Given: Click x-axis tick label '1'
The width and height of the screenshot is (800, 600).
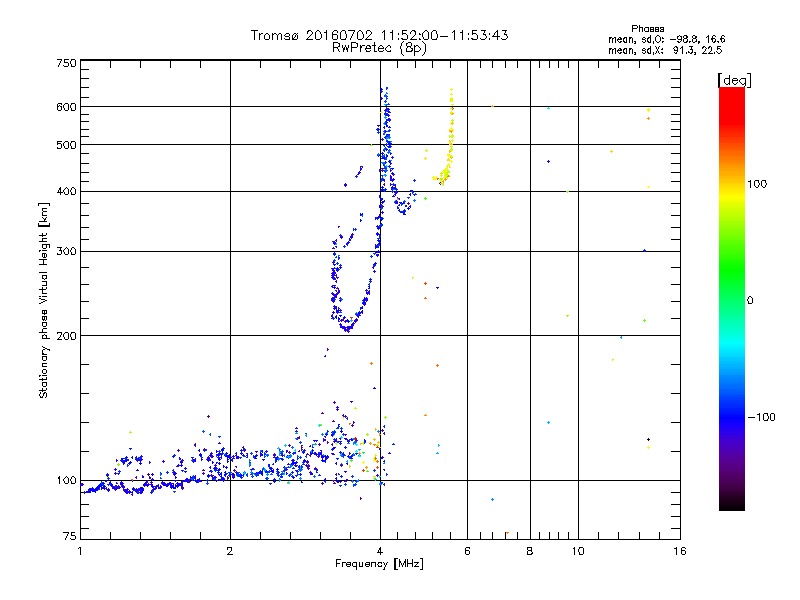Looking at the screenshot, I should [x=80, y=551].
